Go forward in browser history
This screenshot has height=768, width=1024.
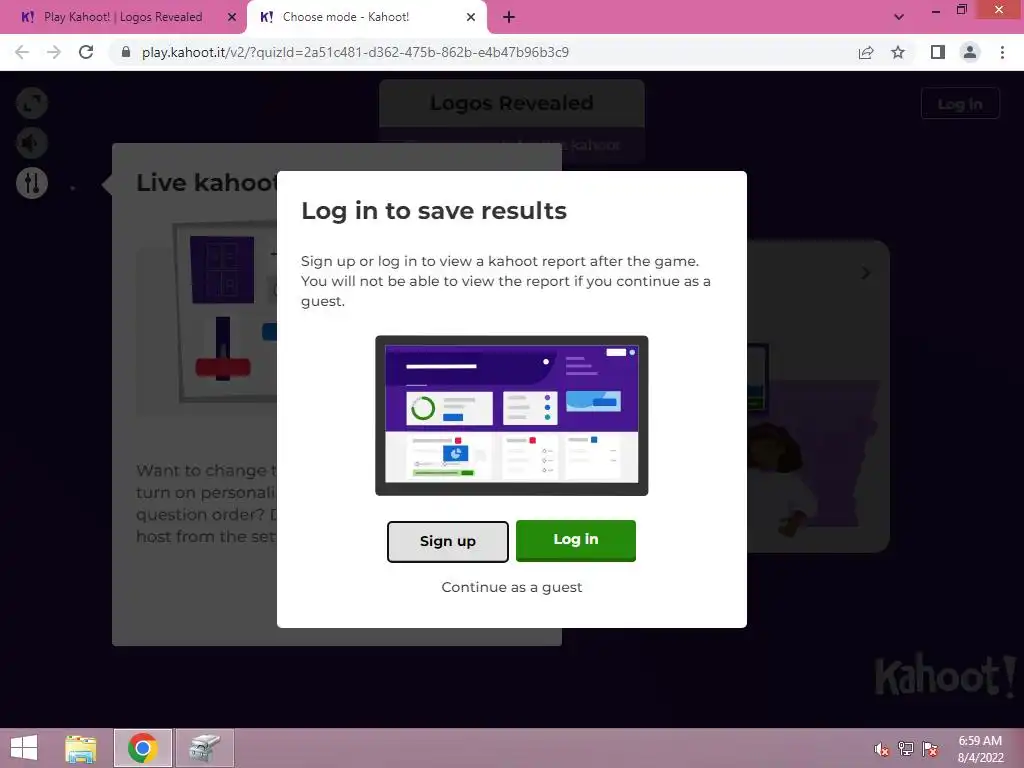[54, 52]
